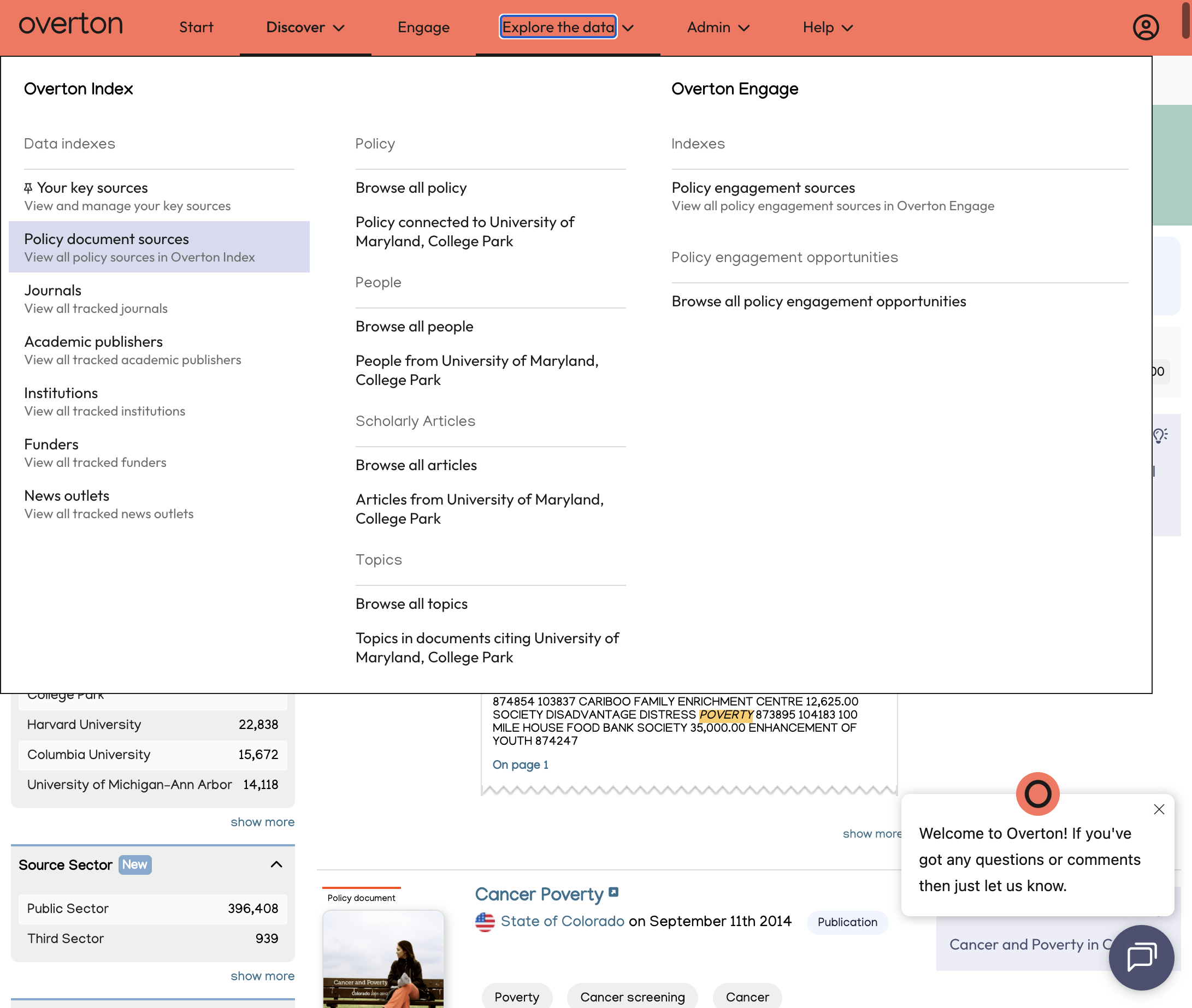This screenshot has height=1008, width=1192.
Task: Click external link icon beside Cancer Poverty
Action: (x=613, y=892)
